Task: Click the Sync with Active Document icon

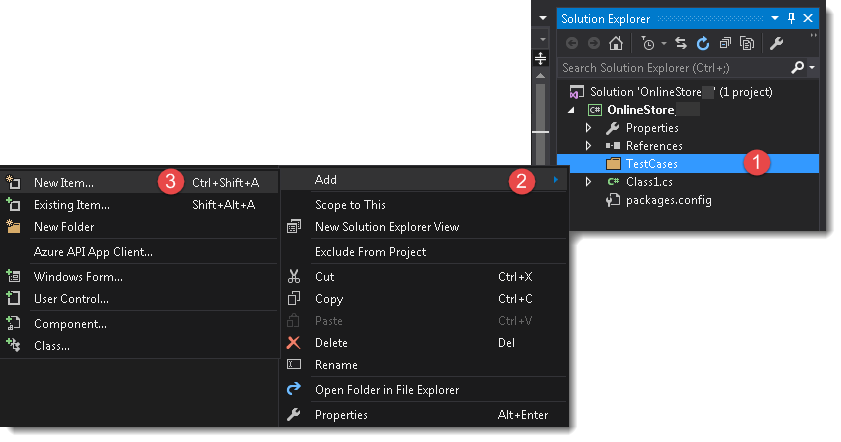Action: (x=681, y=43)
